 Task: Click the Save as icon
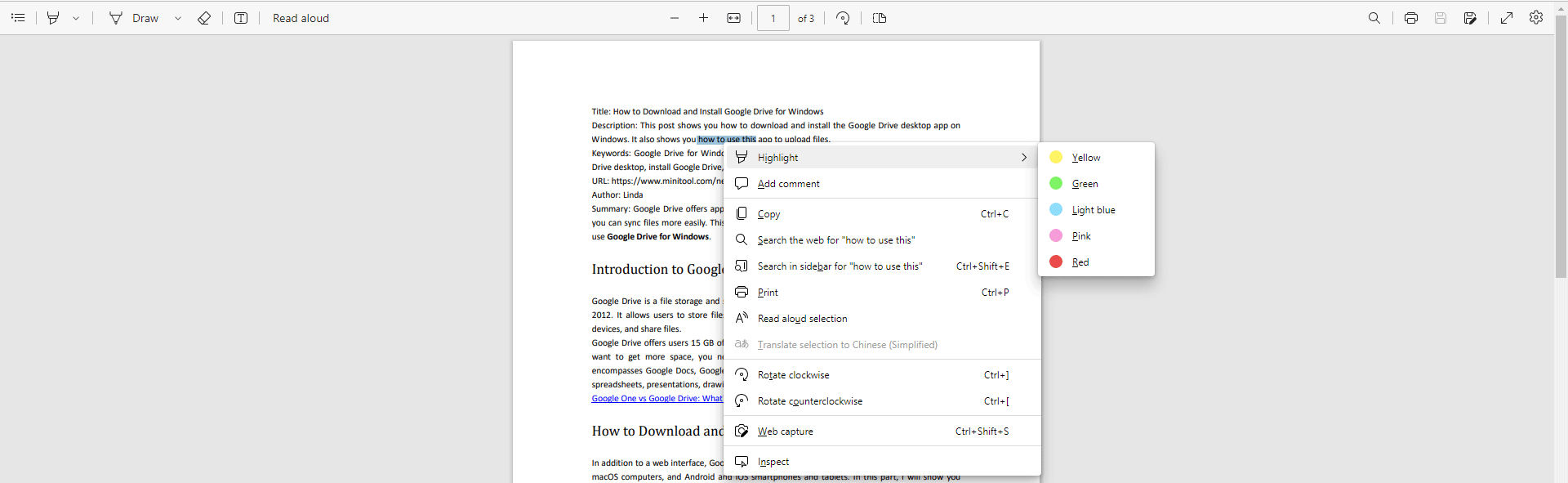(x=1470, y=18)
